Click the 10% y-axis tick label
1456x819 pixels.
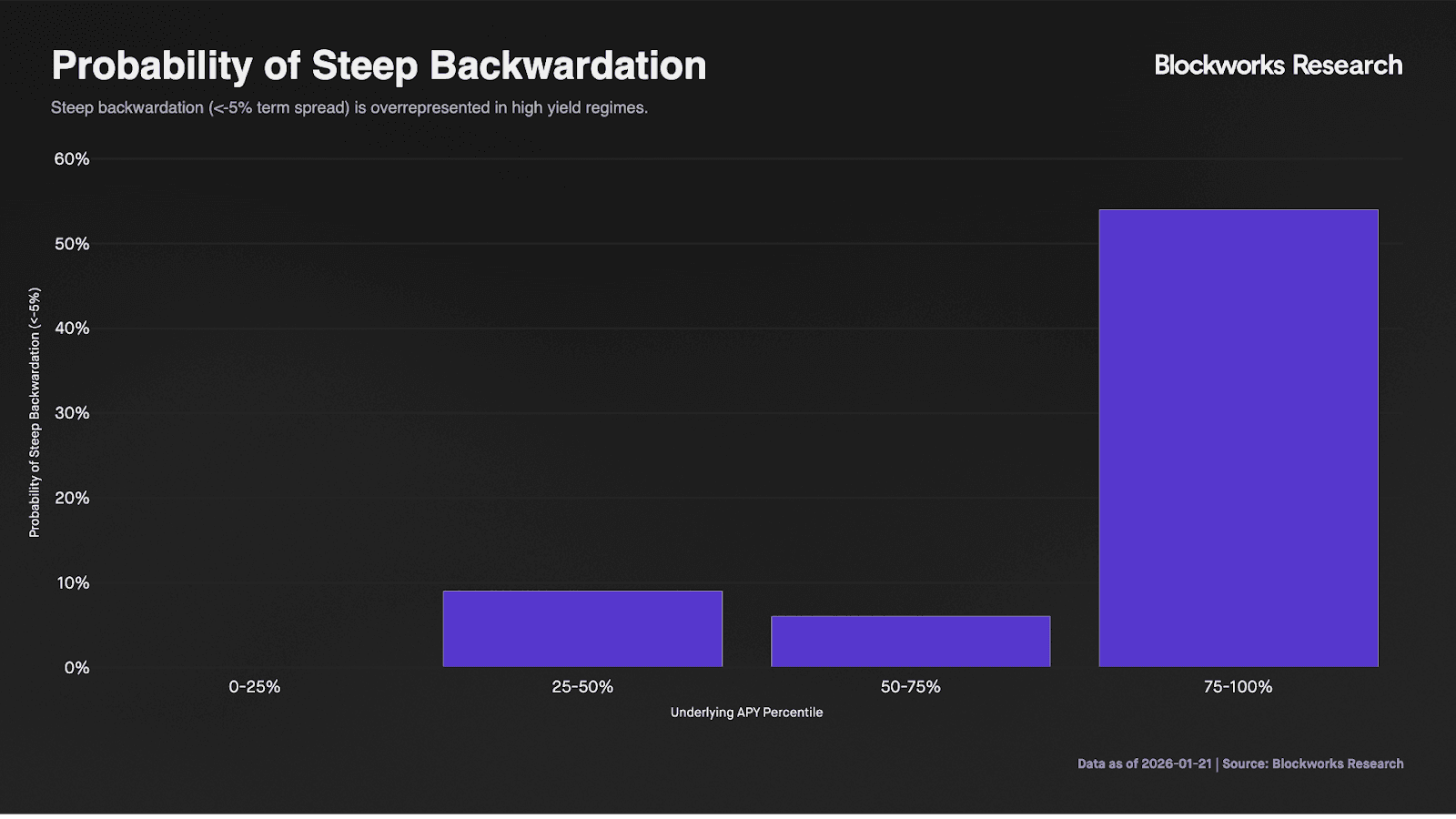[73, 583]
